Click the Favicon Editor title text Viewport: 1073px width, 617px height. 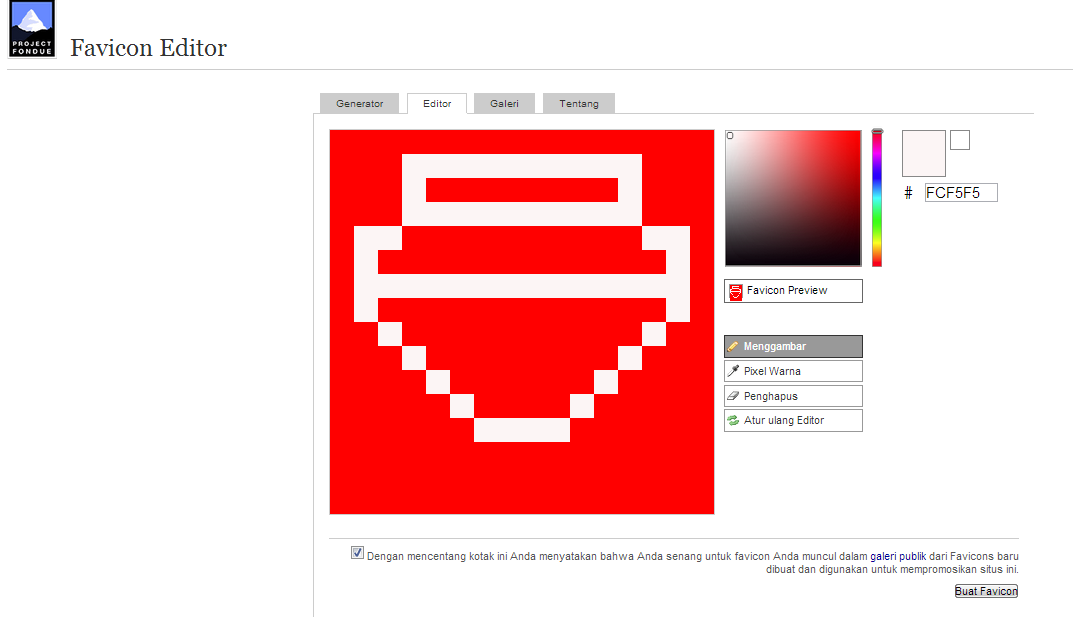[148, 48]
